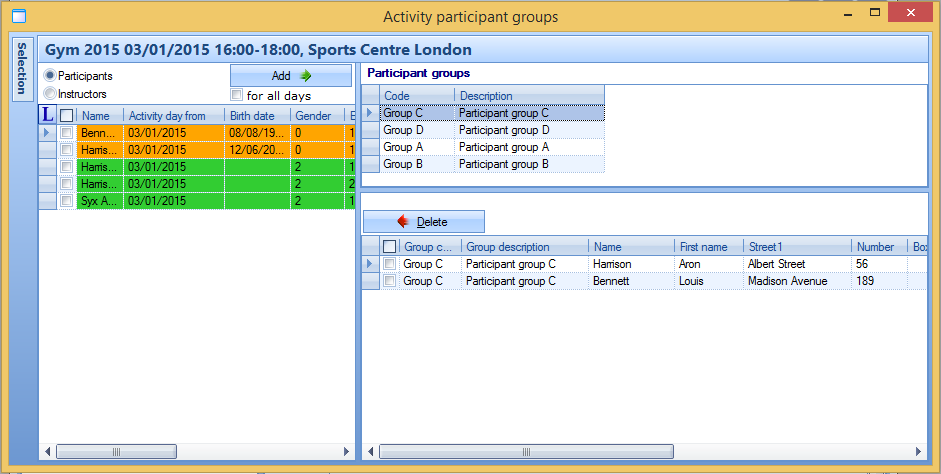
Task: Click row selector arrow beside Group C code
Action: point(371,113)
